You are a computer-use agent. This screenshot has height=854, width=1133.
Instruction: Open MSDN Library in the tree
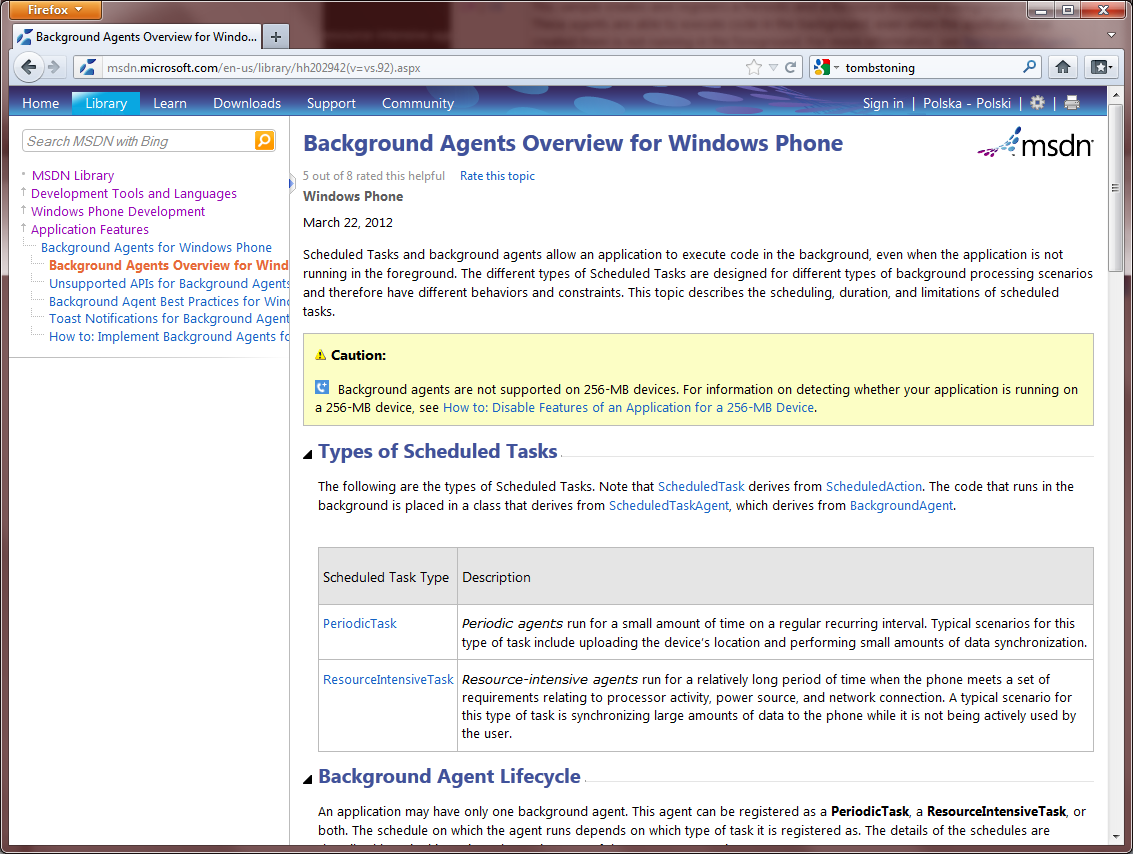coord(73,175)
